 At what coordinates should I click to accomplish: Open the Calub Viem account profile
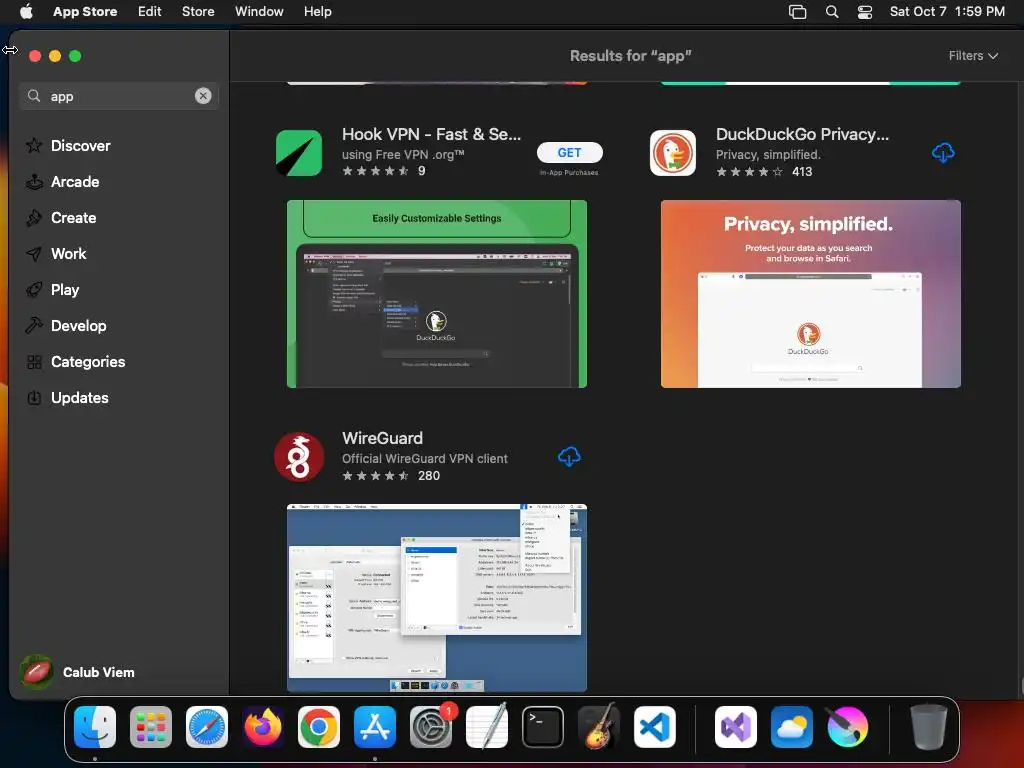pos(78,672)
